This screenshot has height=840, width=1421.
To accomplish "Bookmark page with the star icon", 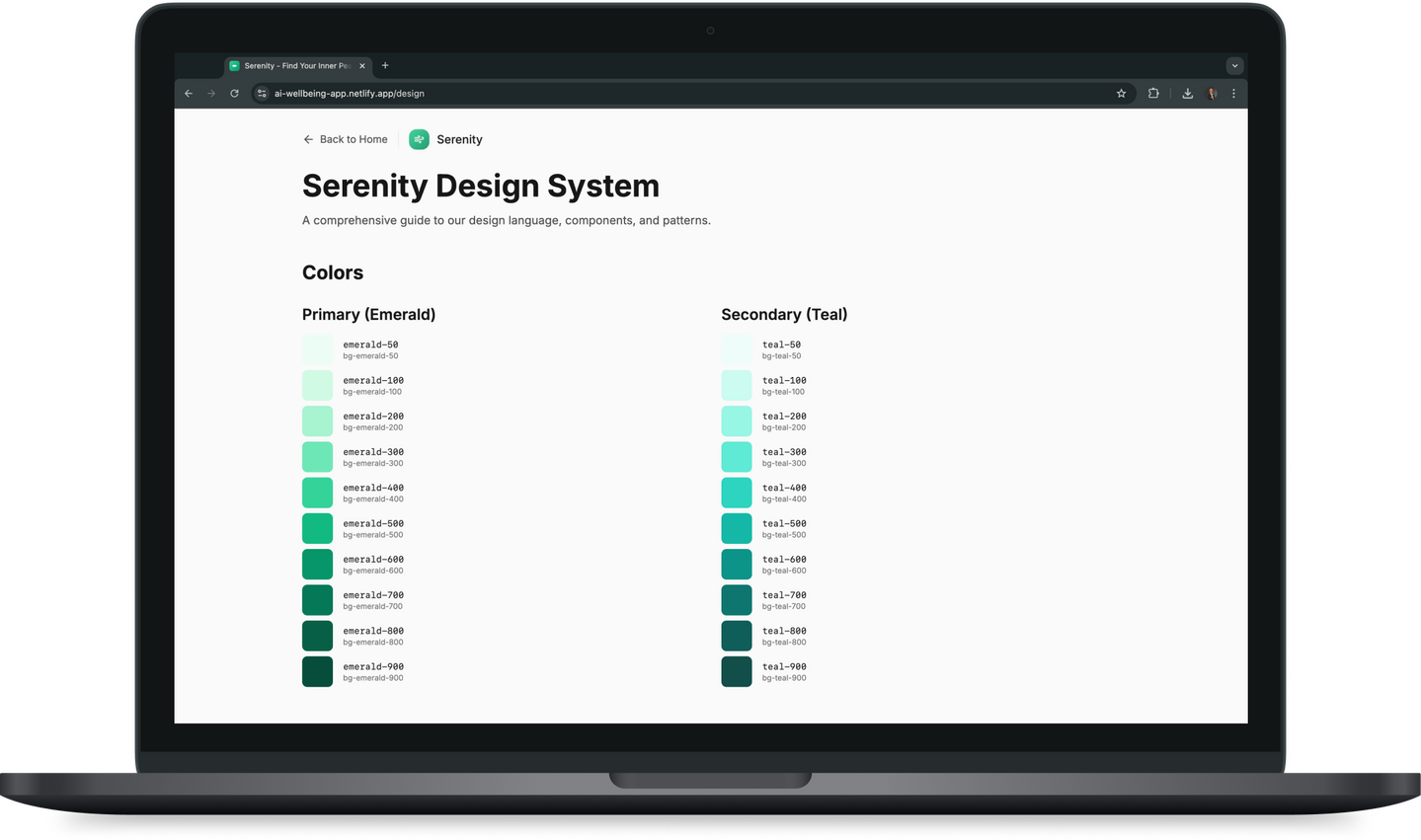I will 1121,94.
